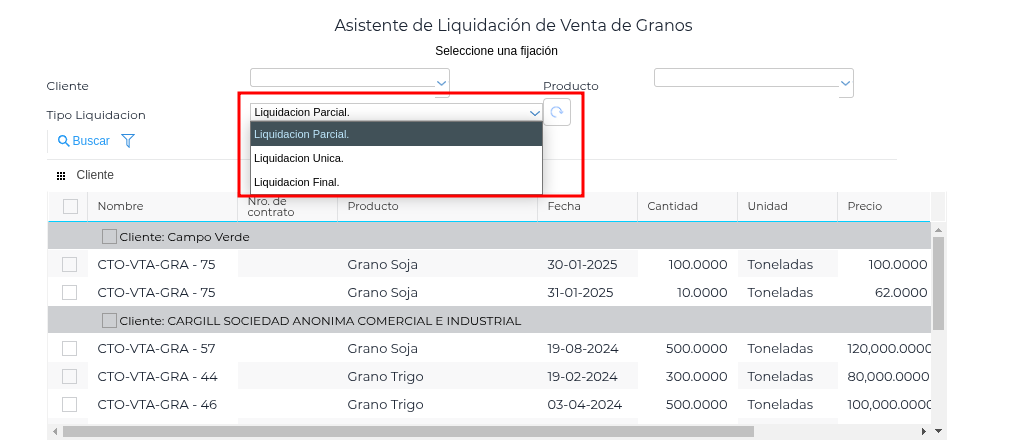
Task: Click the grid grouping icon beside Cliente
Action: [61, 176]
